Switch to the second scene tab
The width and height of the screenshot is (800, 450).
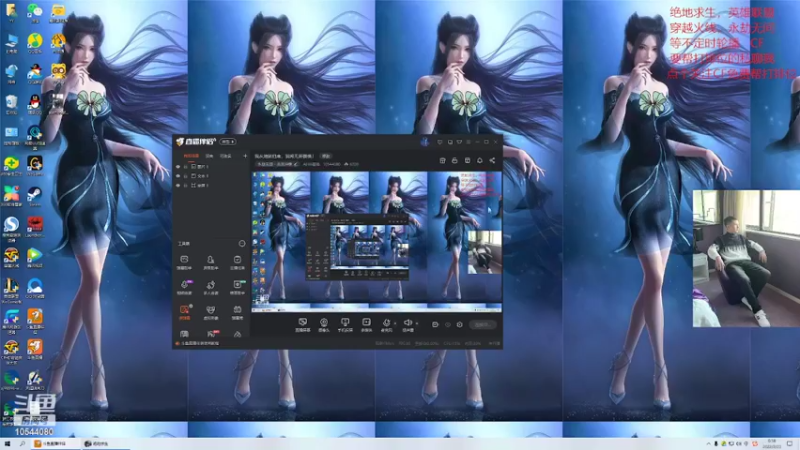209,156
